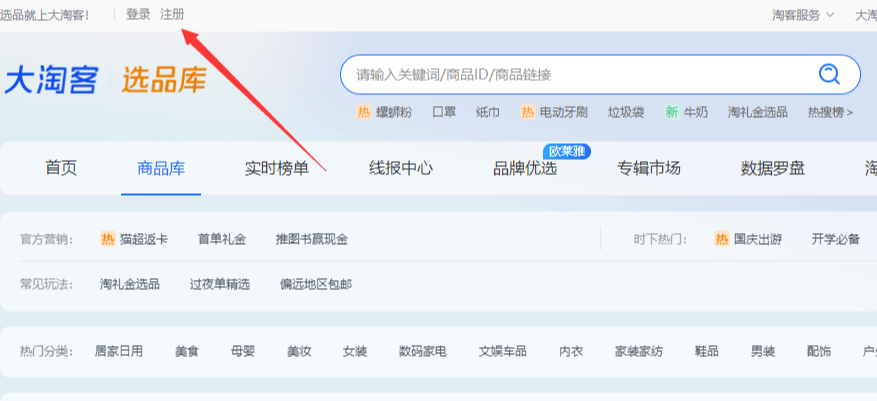Go to the 数据罗盘 tab
877x401 pixels.
[773, 168]
